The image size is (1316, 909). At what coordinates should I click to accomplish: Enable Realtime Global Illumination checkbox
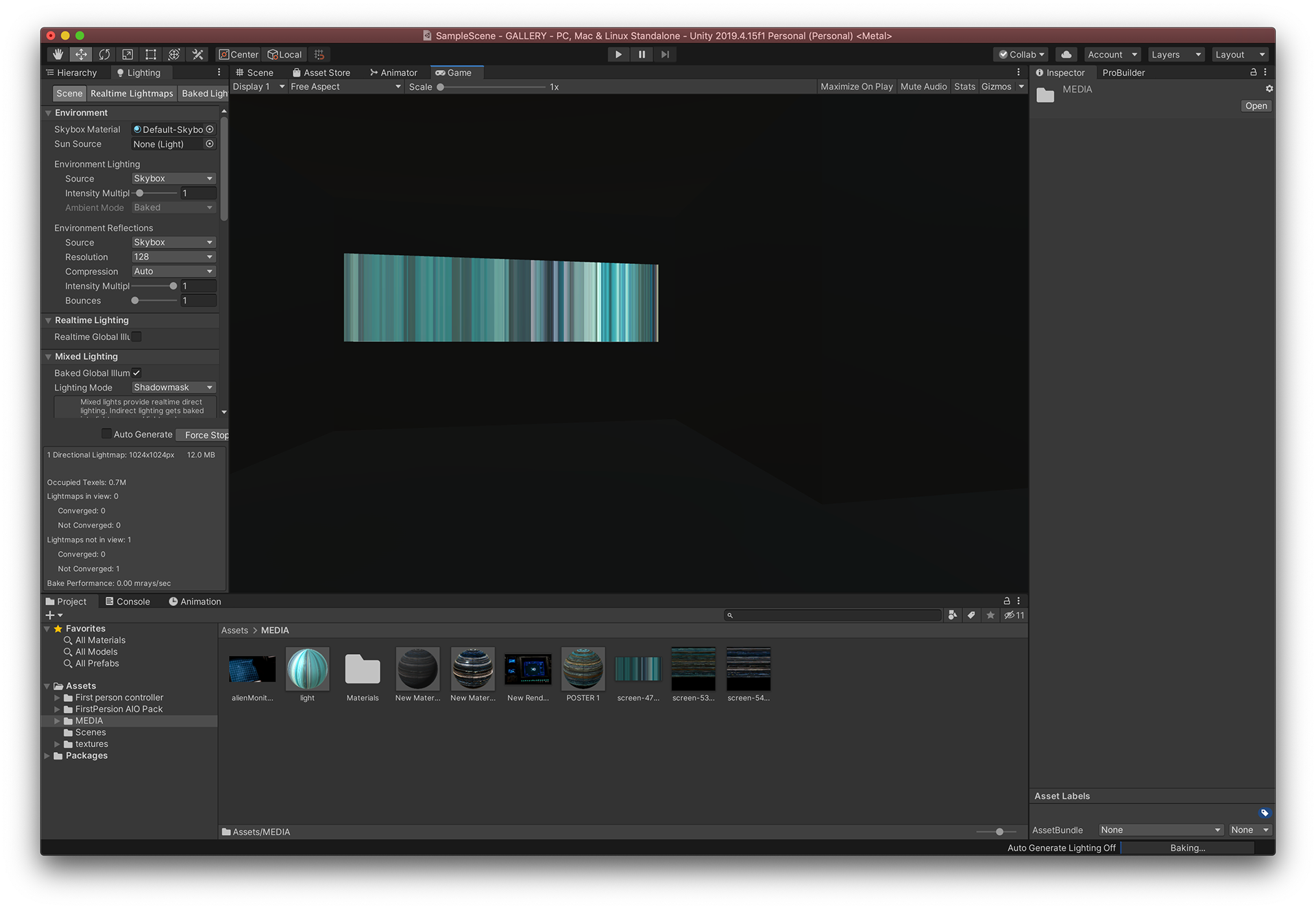coord(136,337)
